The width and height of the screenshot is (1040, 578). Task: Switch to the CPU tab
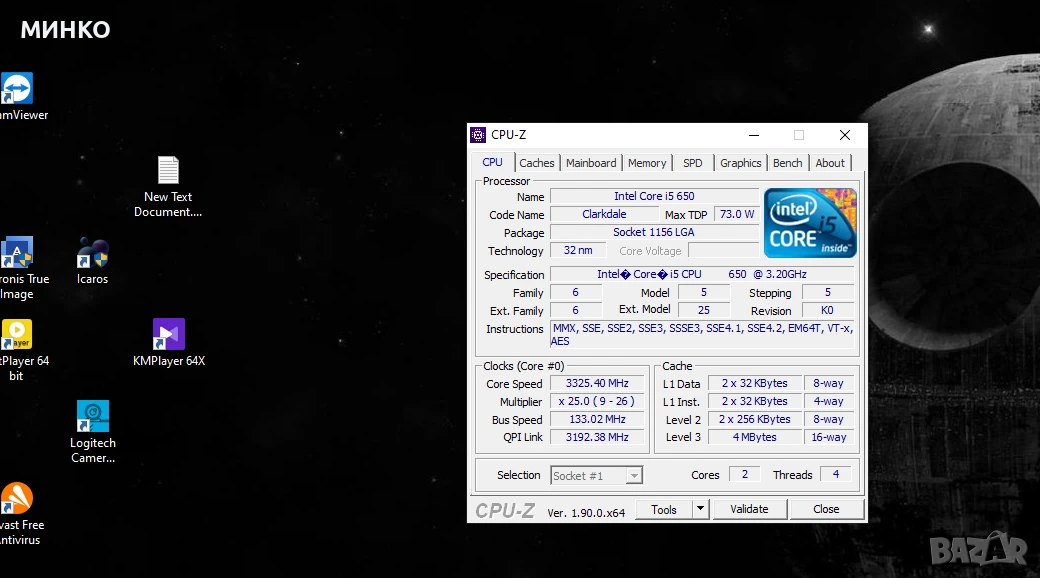[x=492, y=163]
